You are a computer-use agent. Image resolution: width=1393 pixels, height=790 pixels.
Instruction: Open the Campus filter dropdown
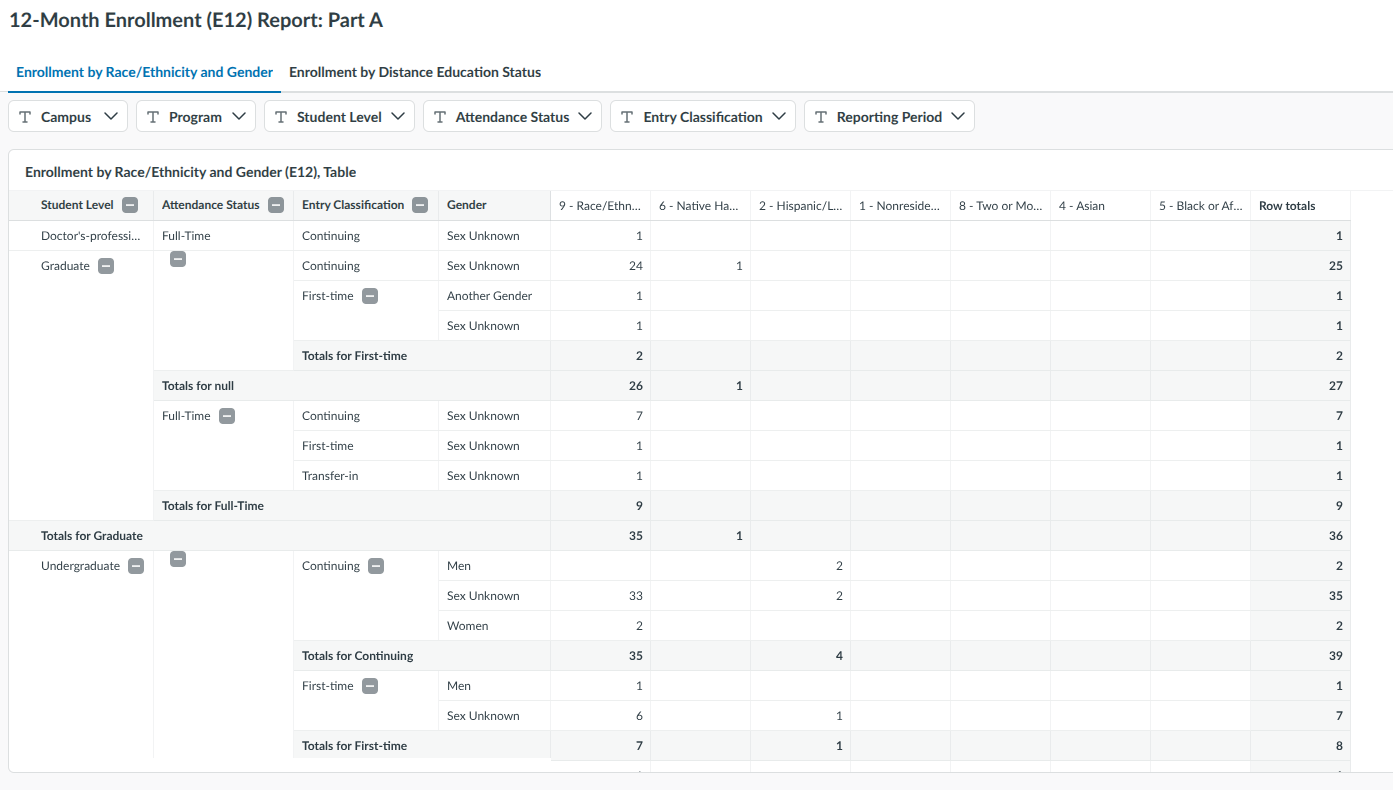click(x=68, y=116)
